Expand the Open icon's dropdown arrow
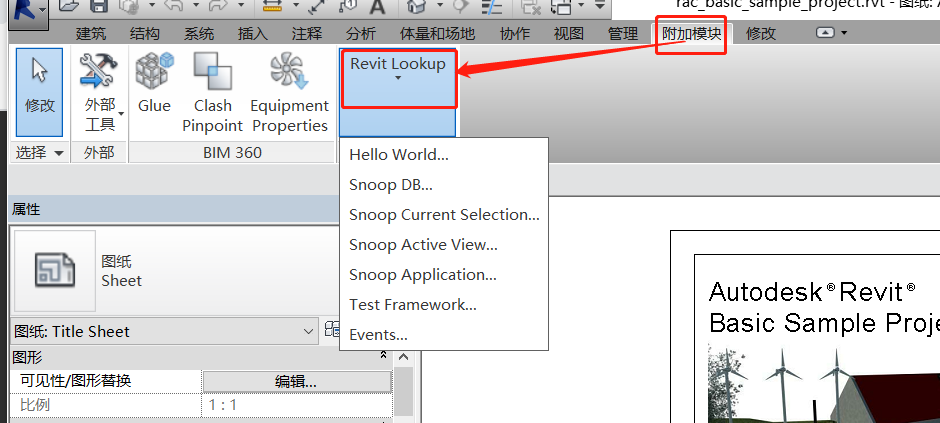The height and width of the screenshot is (423, 940). 152,5
